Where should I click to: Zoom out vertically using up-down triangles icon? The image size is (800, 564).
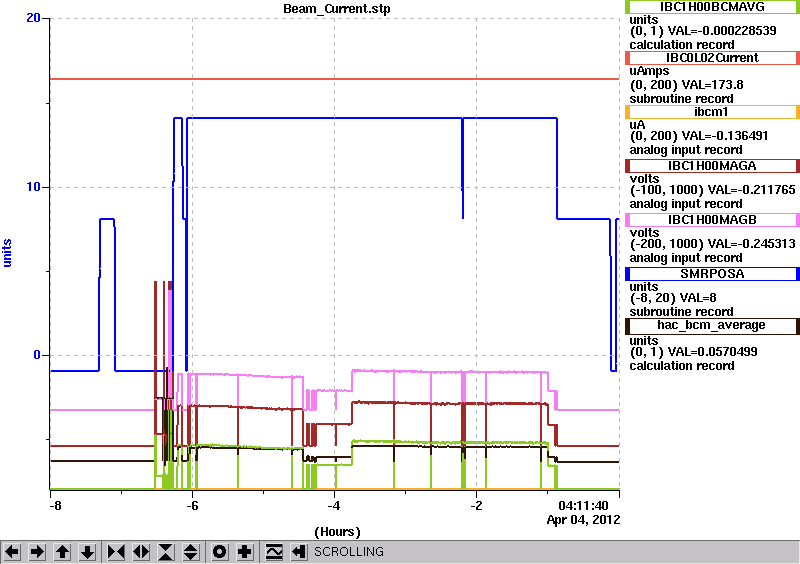click(191, 552)
